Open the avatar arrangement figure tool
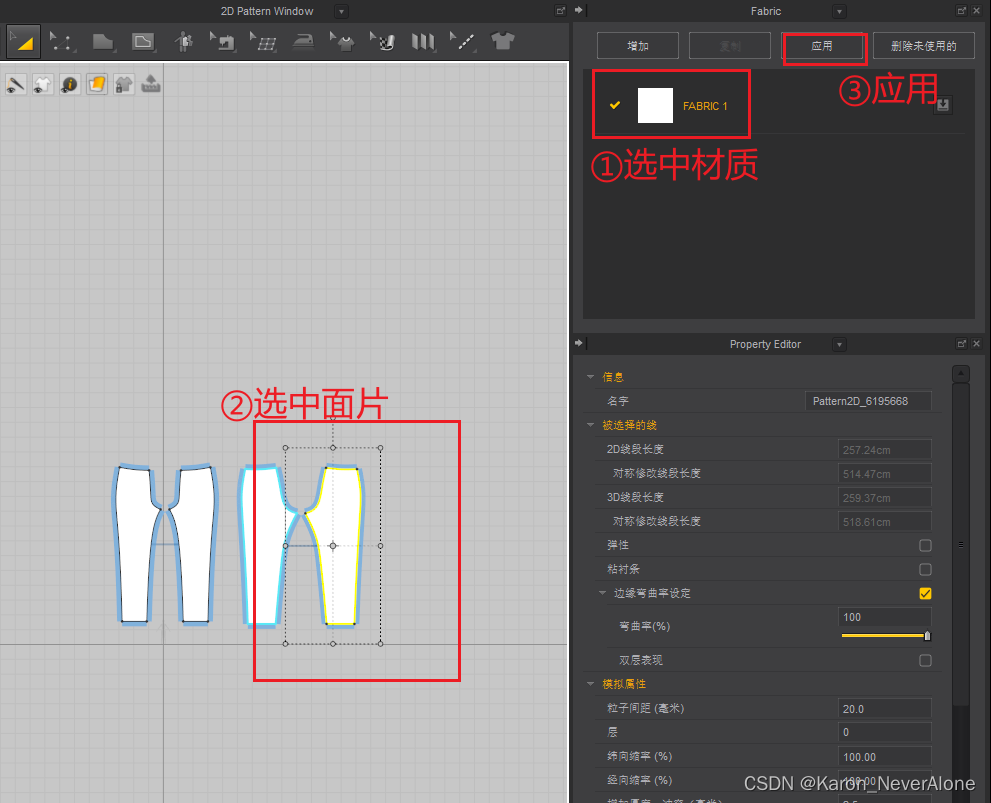The height and width of the screenshot is (803, 991). pos(184,42)
